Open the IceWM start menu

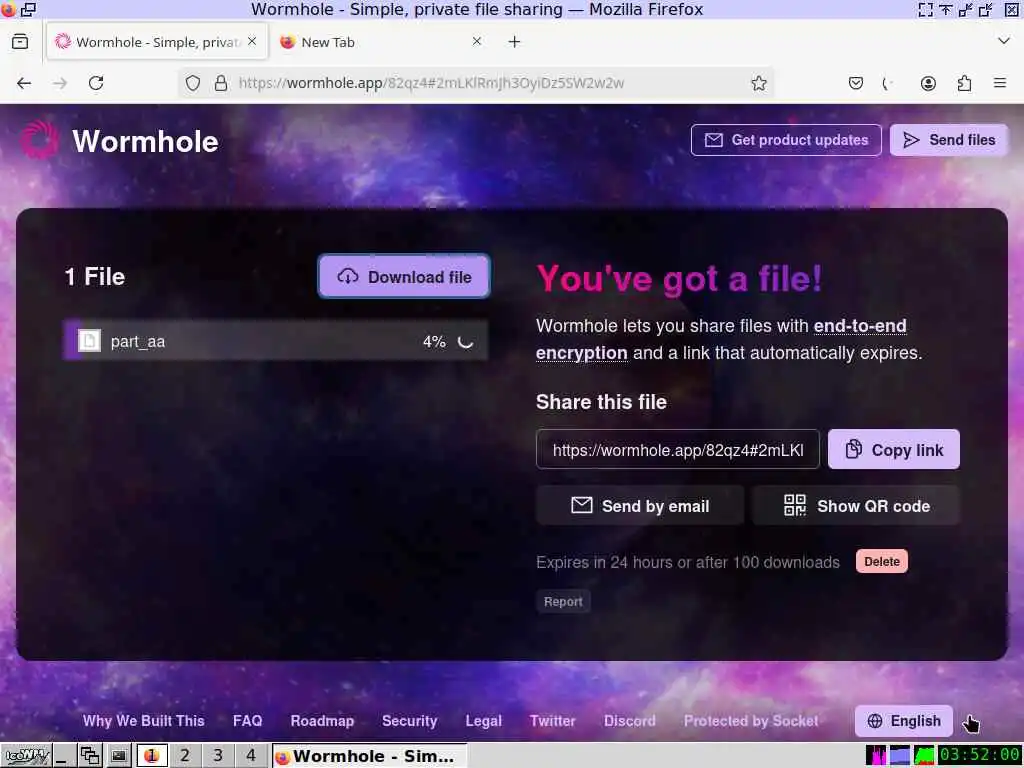tap(26, 756)
